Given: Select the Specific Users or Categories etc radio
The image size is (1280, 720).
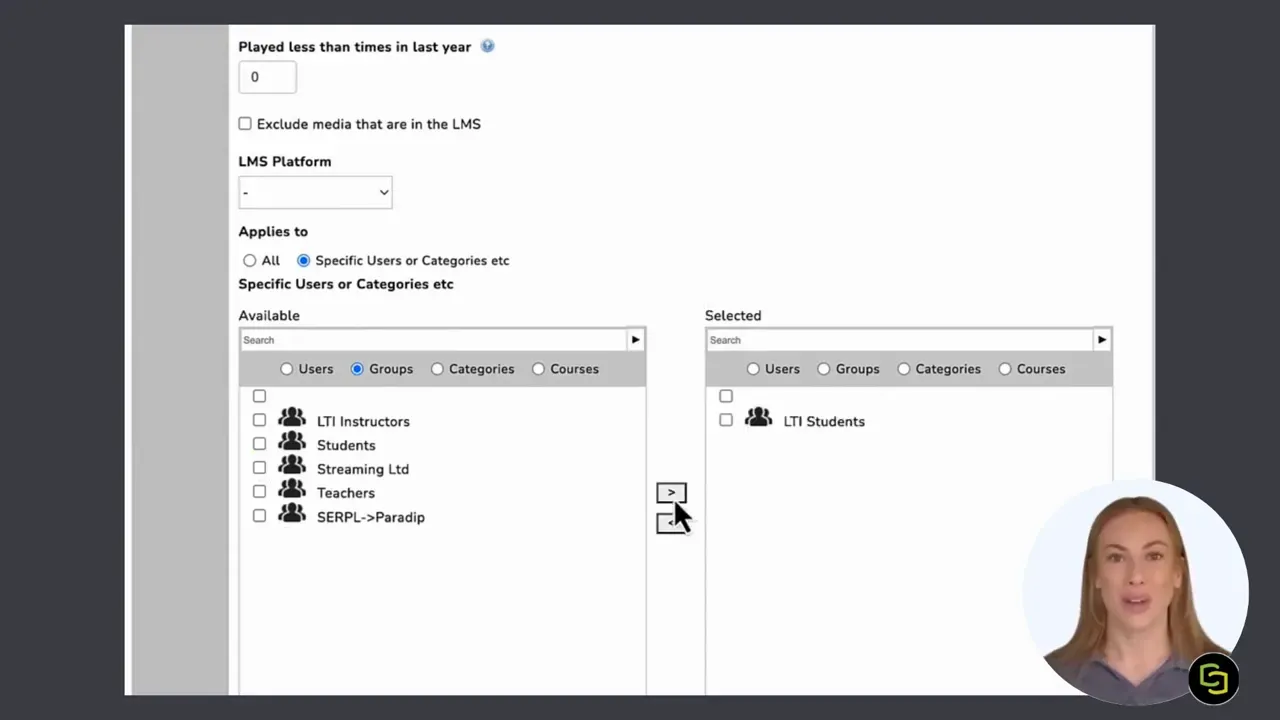Looking at the screenshot, I should click(x=304, y=261).
